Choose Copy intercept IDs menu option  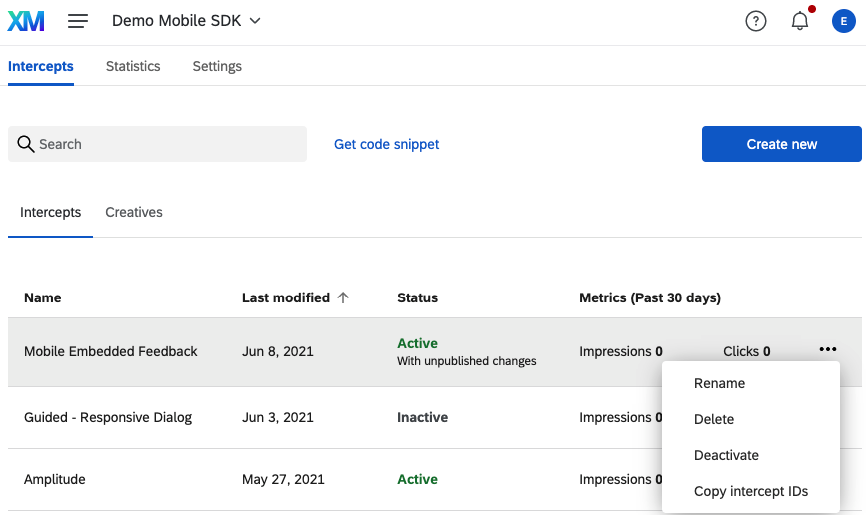[x=751, y=491]
